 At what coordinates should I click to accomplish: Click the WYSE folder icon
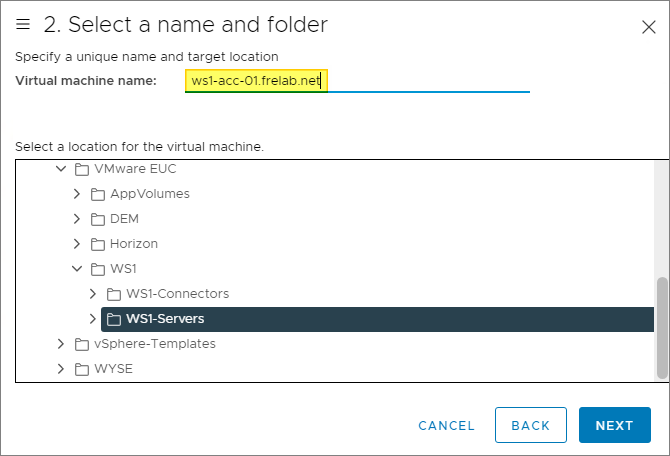[82, 369]
